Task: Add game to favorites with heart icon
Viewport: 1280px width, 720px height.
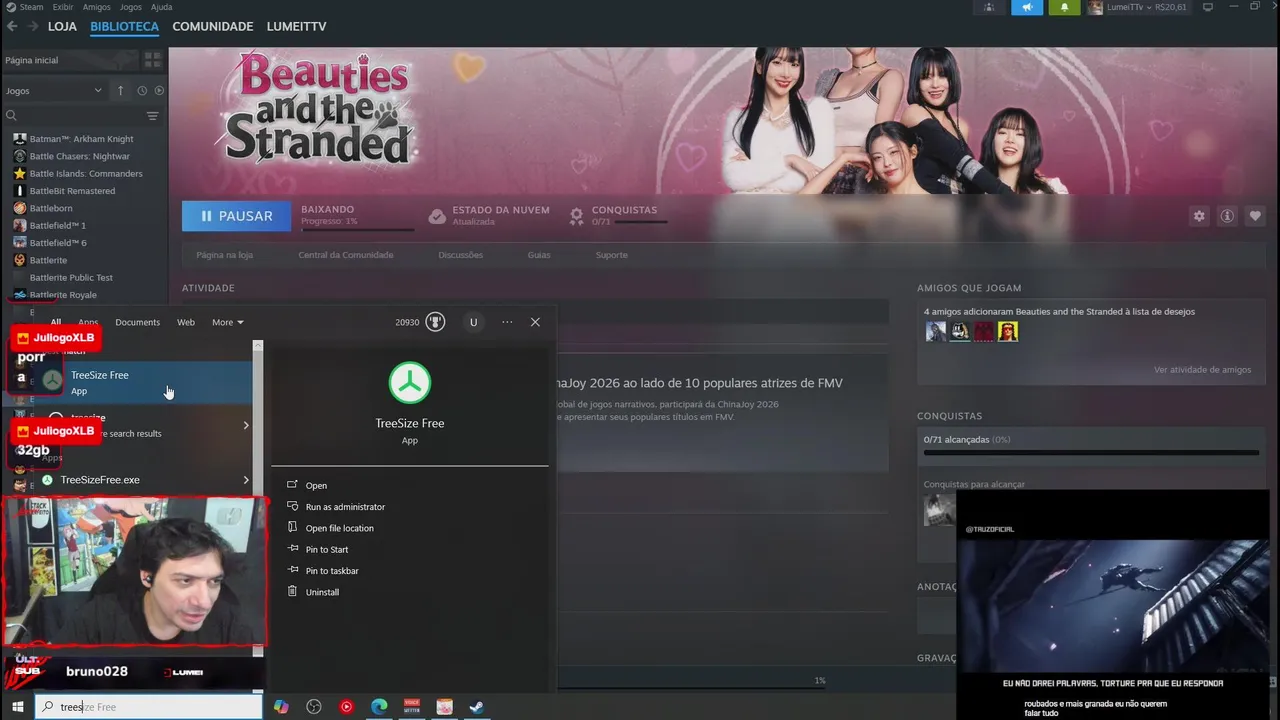Action: click(x=1255, y=216)
